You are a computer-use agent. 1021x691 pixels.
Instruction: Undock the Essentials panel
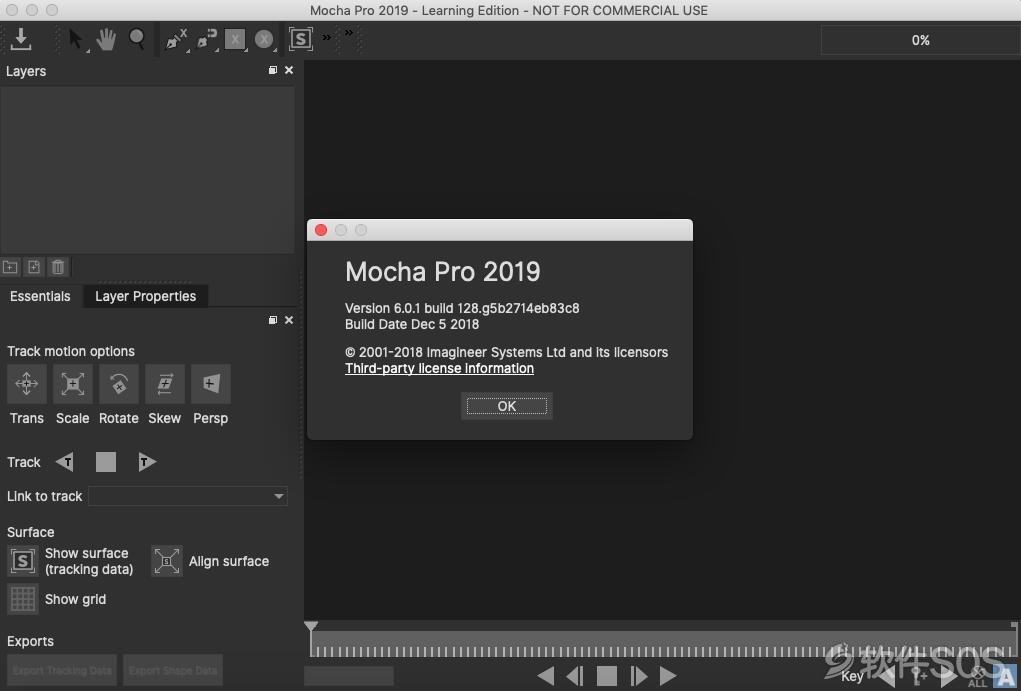273,320
